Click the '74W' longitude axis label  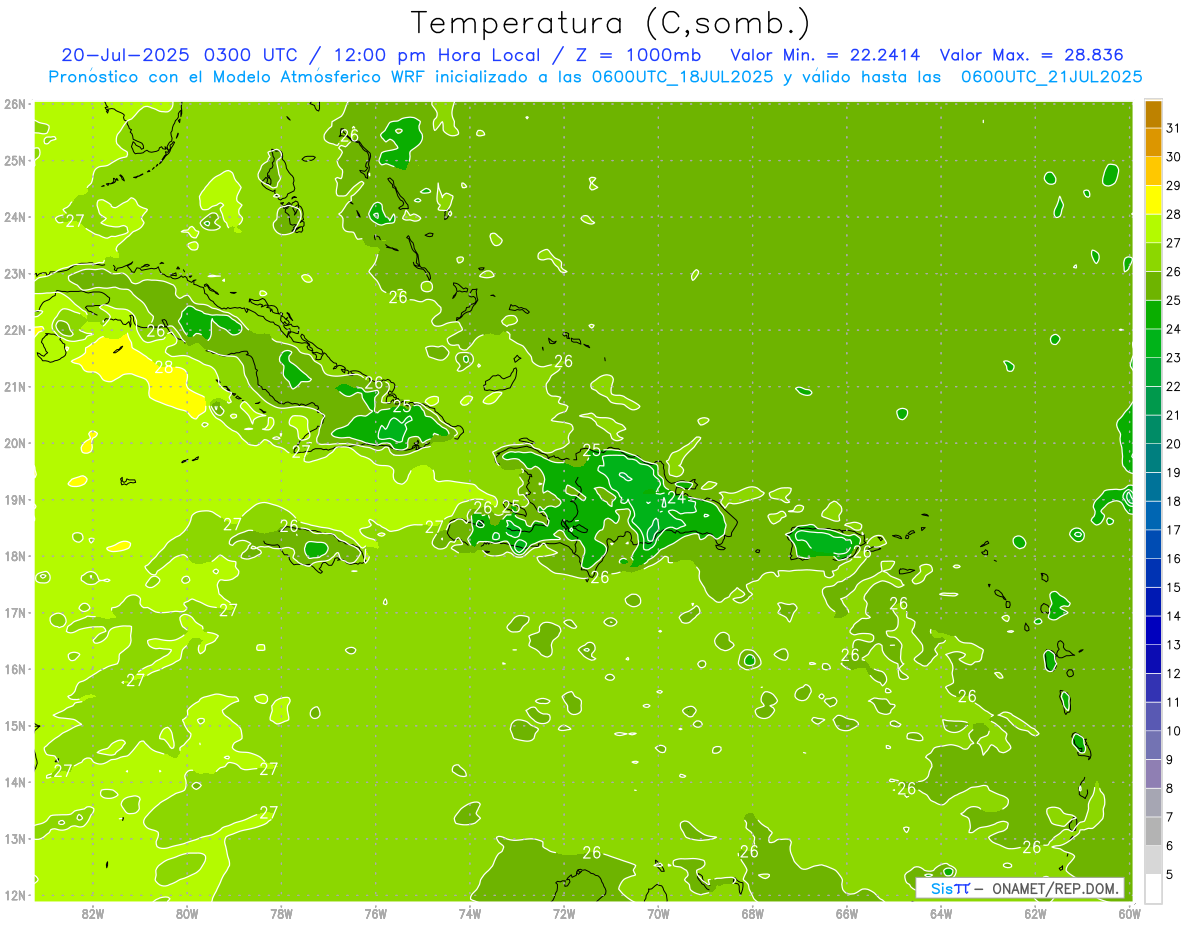(470, 913)
